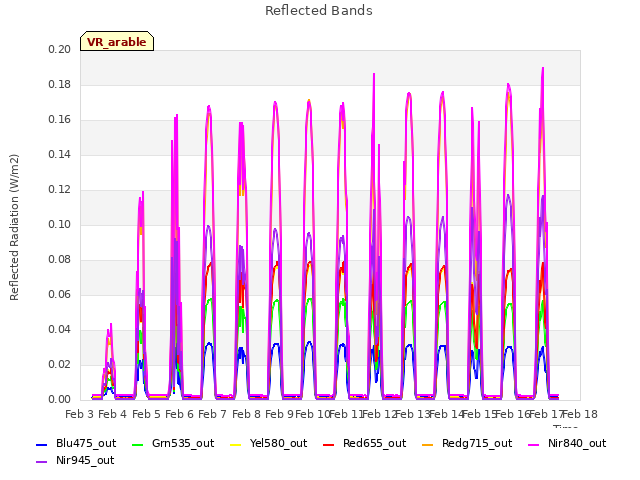Click the Reflected Radiation (W/m2) axis label
This screenshot has width=640, height=480.
pyautogui.click(x=14, y=227)
